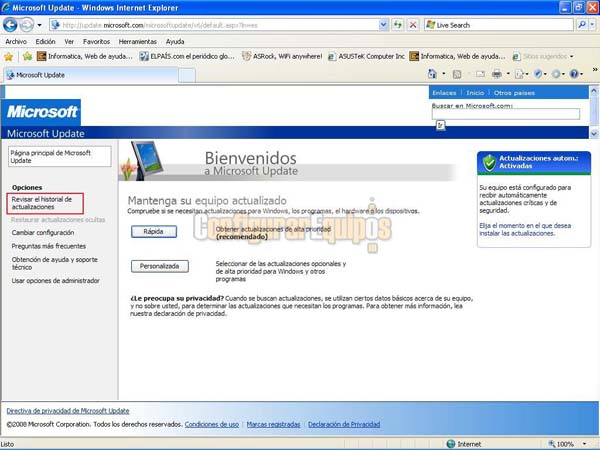Click the Stop loading red X icon
The width and height of the screenshot is (600, 450).
[413, 25]
